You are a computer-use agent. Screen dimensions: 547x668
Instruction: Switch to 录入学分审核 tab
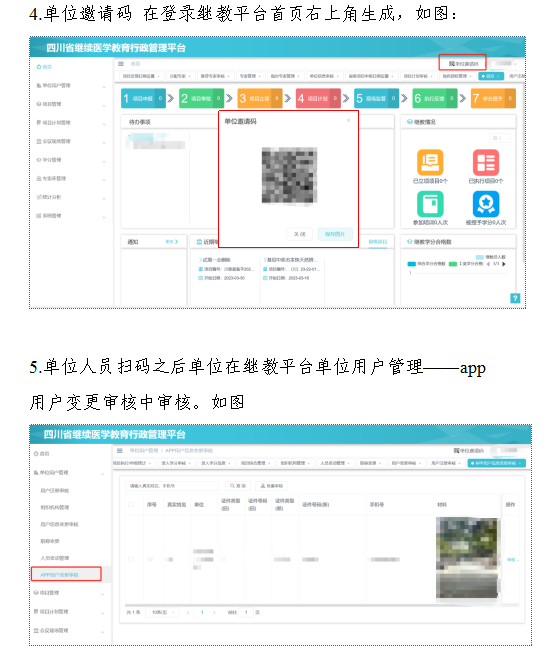click(x=176, y=463)
